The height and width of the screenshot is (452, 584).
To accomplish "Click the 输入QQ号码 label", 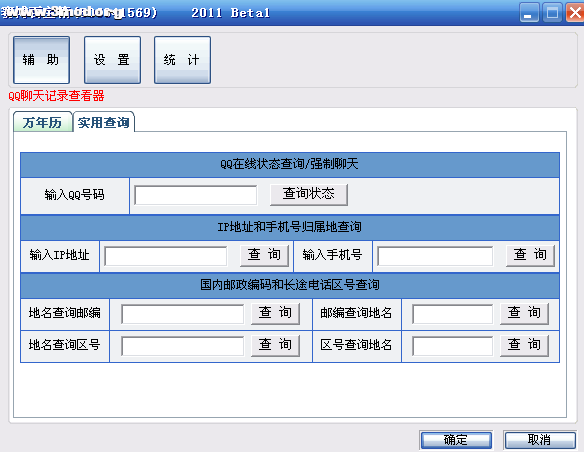I will (x=74, y=195).
